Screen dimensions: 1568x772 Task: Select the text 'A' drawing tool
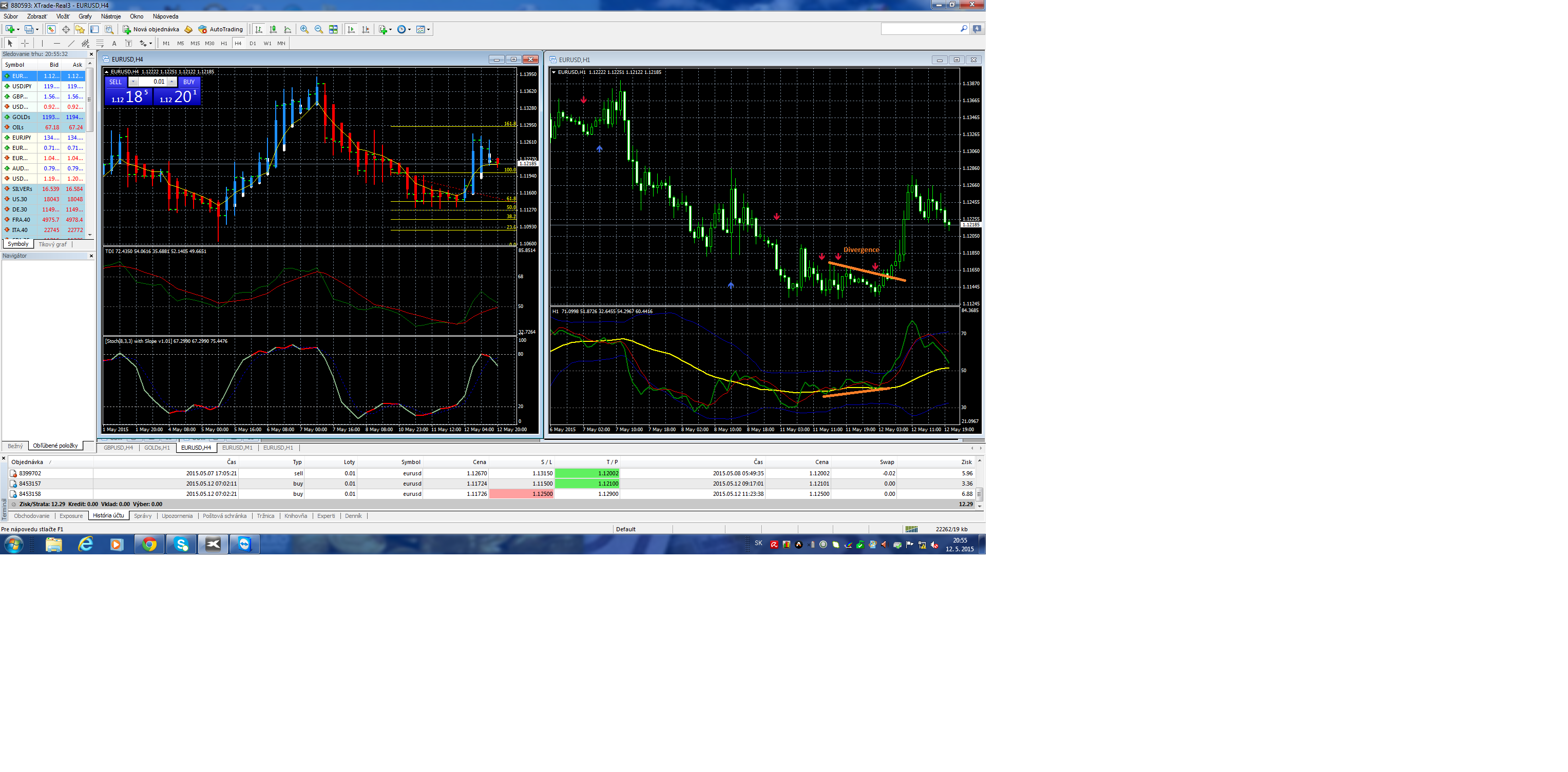point(114,43)
